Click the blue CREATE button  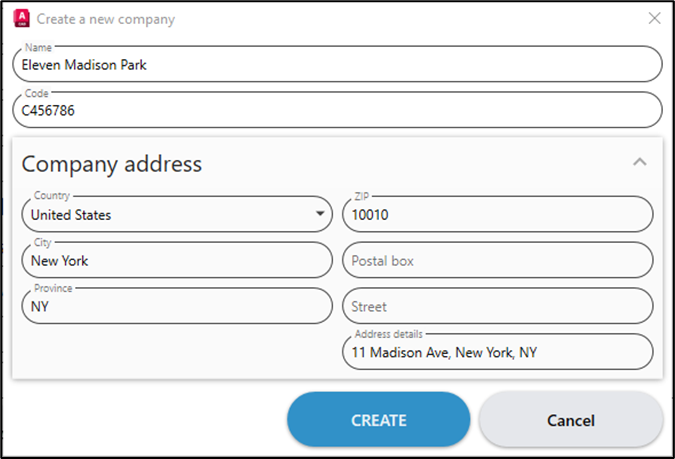379,420
